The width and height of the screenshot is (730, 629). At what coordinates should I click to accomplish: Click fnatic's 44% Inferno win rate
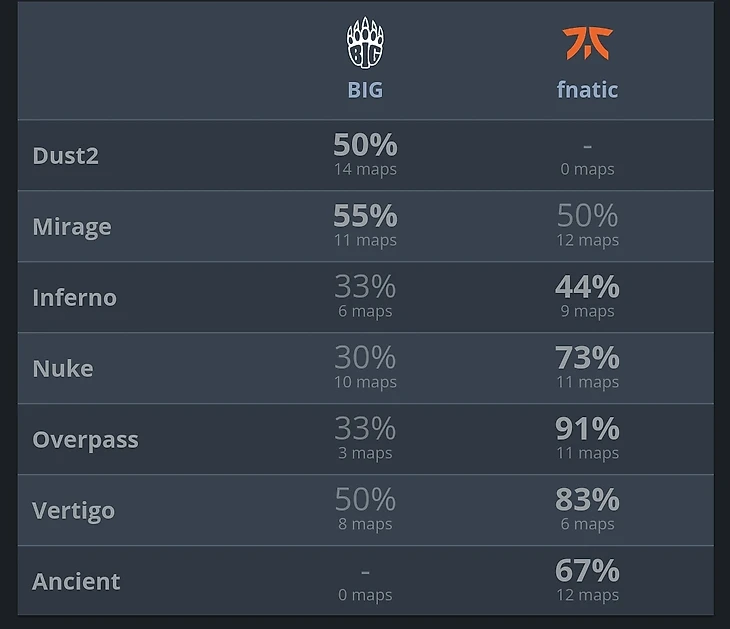[x=588, y=287]
